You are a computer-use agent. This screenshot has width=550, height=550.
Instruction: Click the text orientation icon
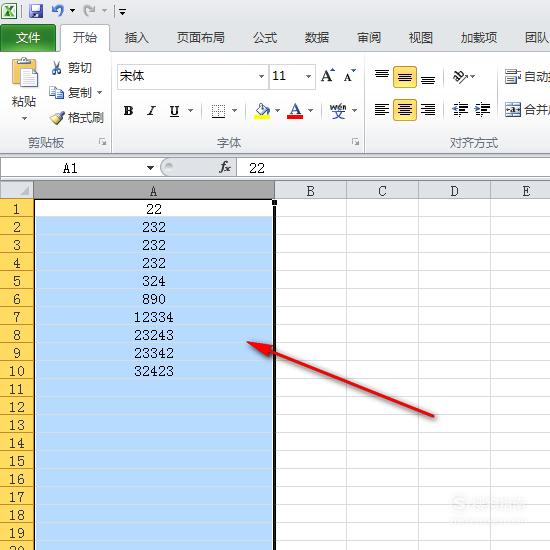[460, 76]
